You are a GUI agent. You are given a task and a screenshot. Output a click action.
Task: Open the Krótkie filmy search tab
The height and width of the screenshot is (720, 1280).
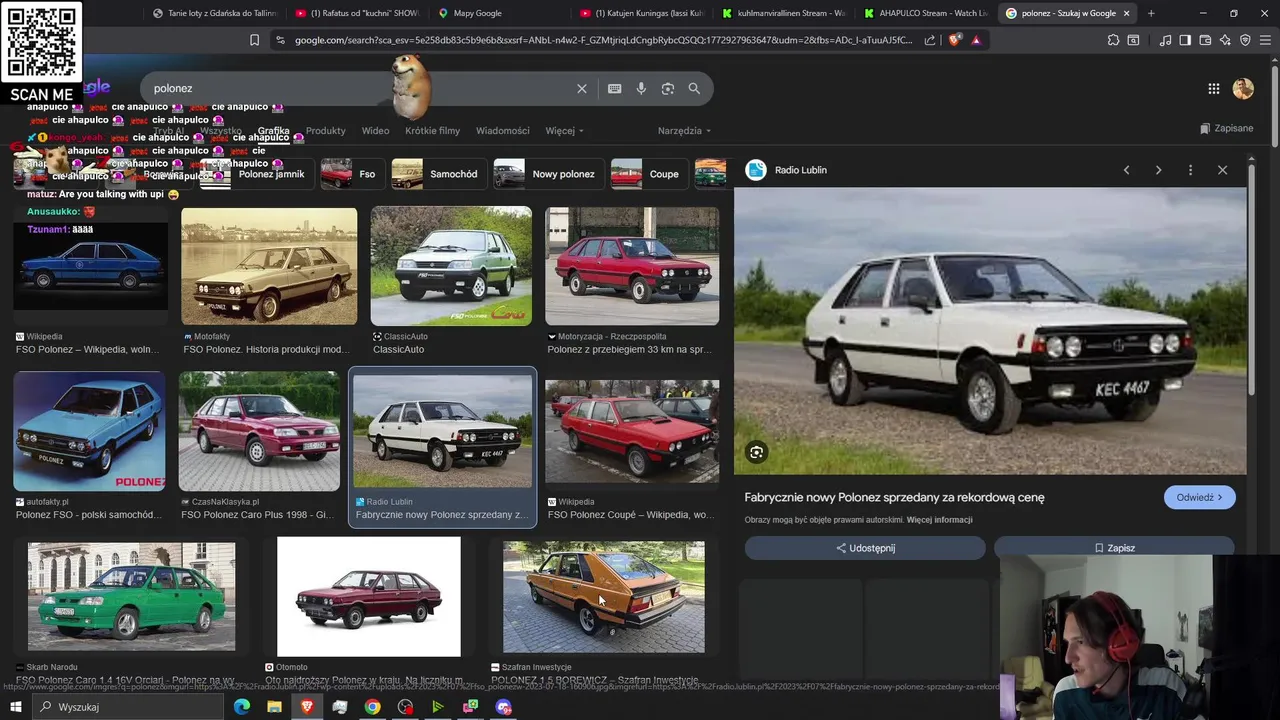tap(432, 131)
